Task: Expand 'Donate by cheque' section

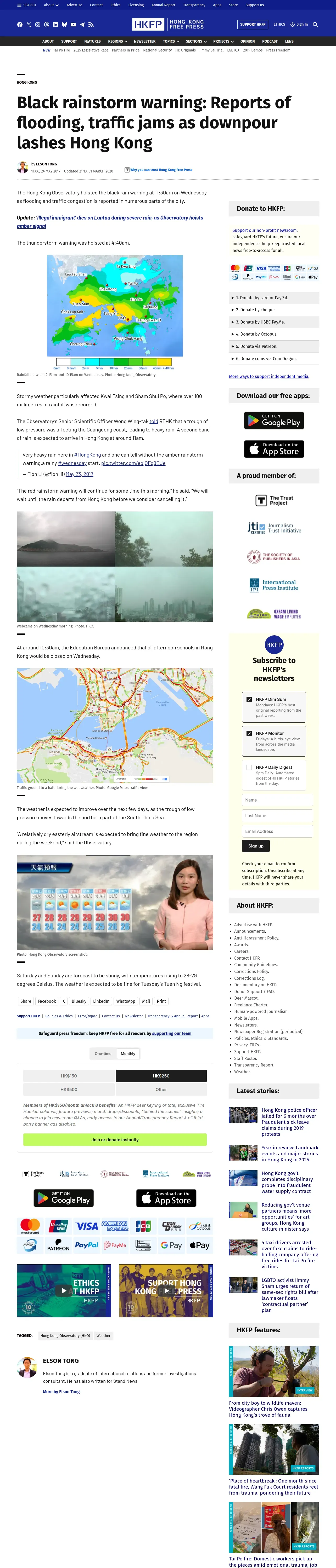Action: coord(274,310)
